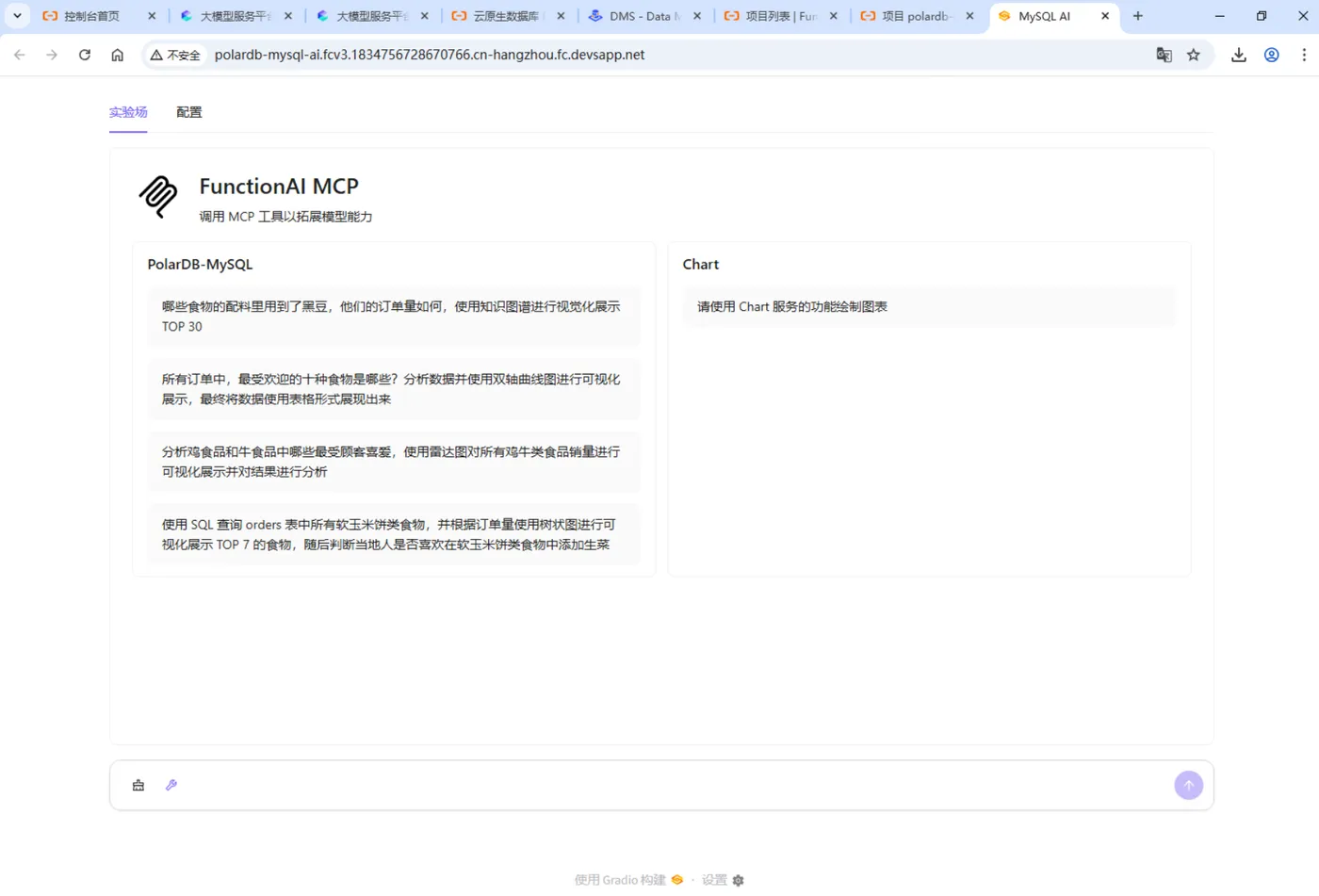Click the FunctionAI MCP title
This screenshot has height=896, width=1319.
point(279,187)
